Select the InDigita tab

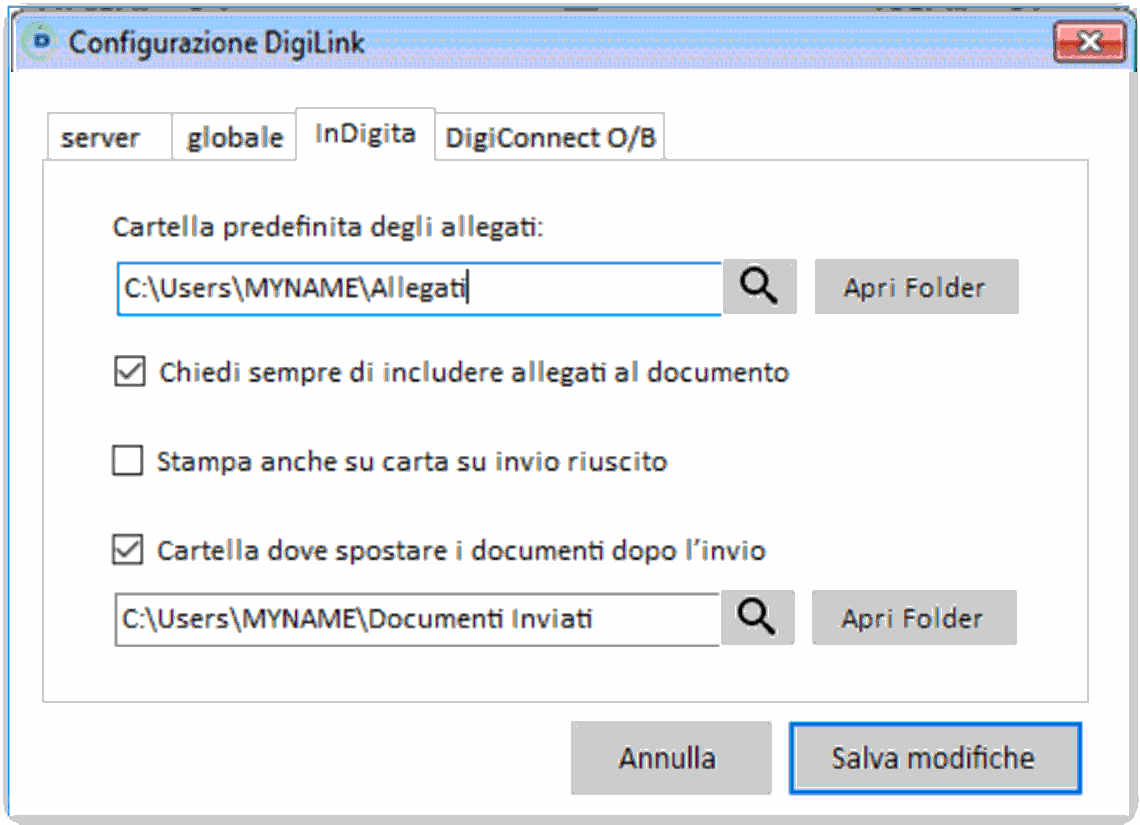pyautogui.click(x=365, y=134)
